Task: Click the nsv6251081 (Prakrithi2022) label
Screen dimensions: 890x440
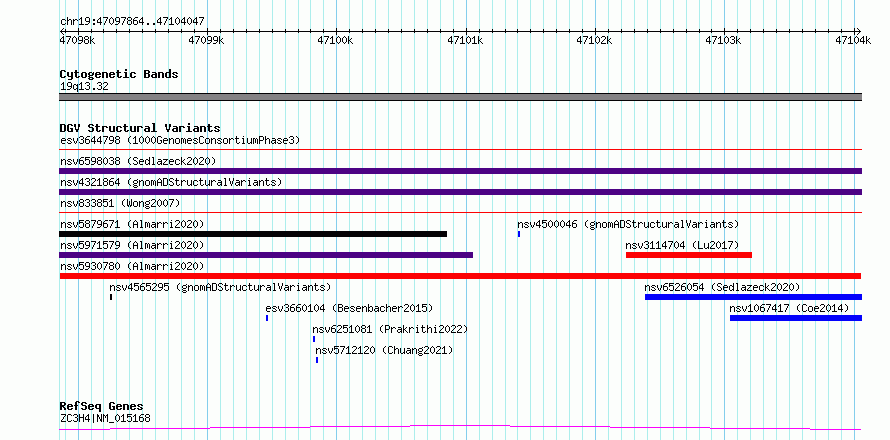Action: (390, 329)
